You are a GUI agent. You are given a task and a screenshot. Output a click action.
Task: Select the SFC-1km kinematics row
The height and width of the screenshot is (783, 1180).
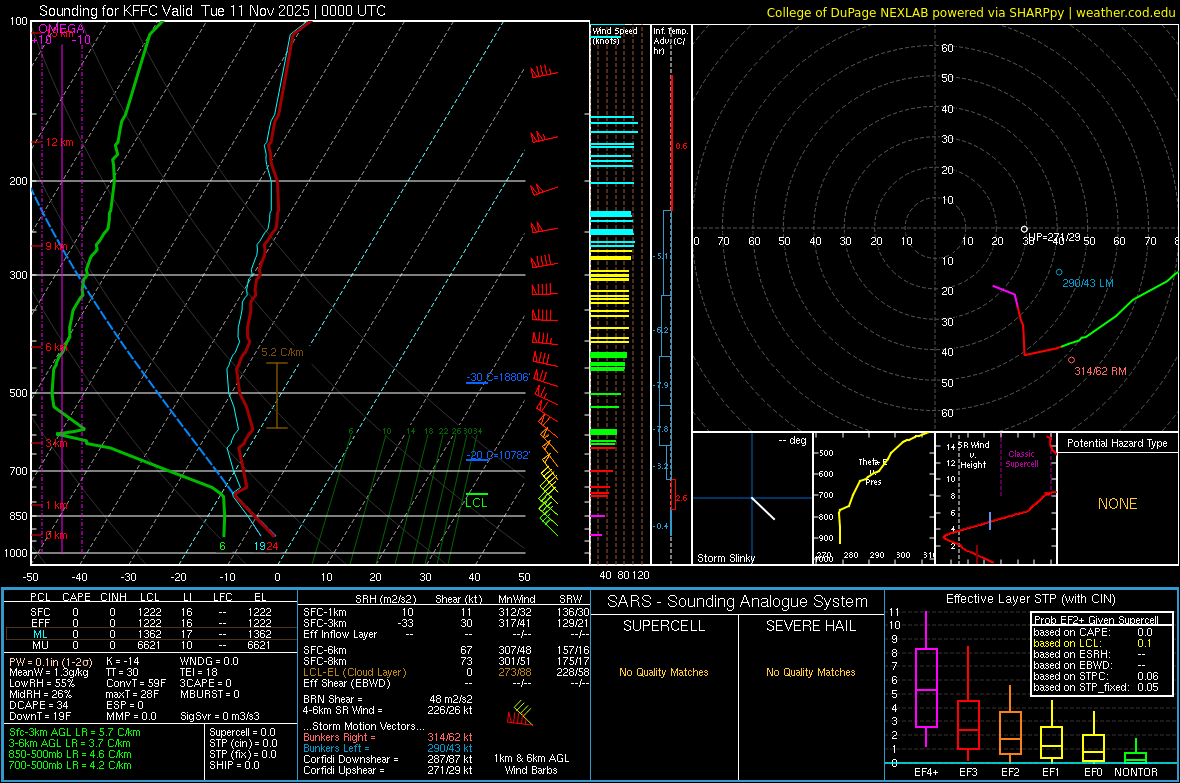pos(446,613)
